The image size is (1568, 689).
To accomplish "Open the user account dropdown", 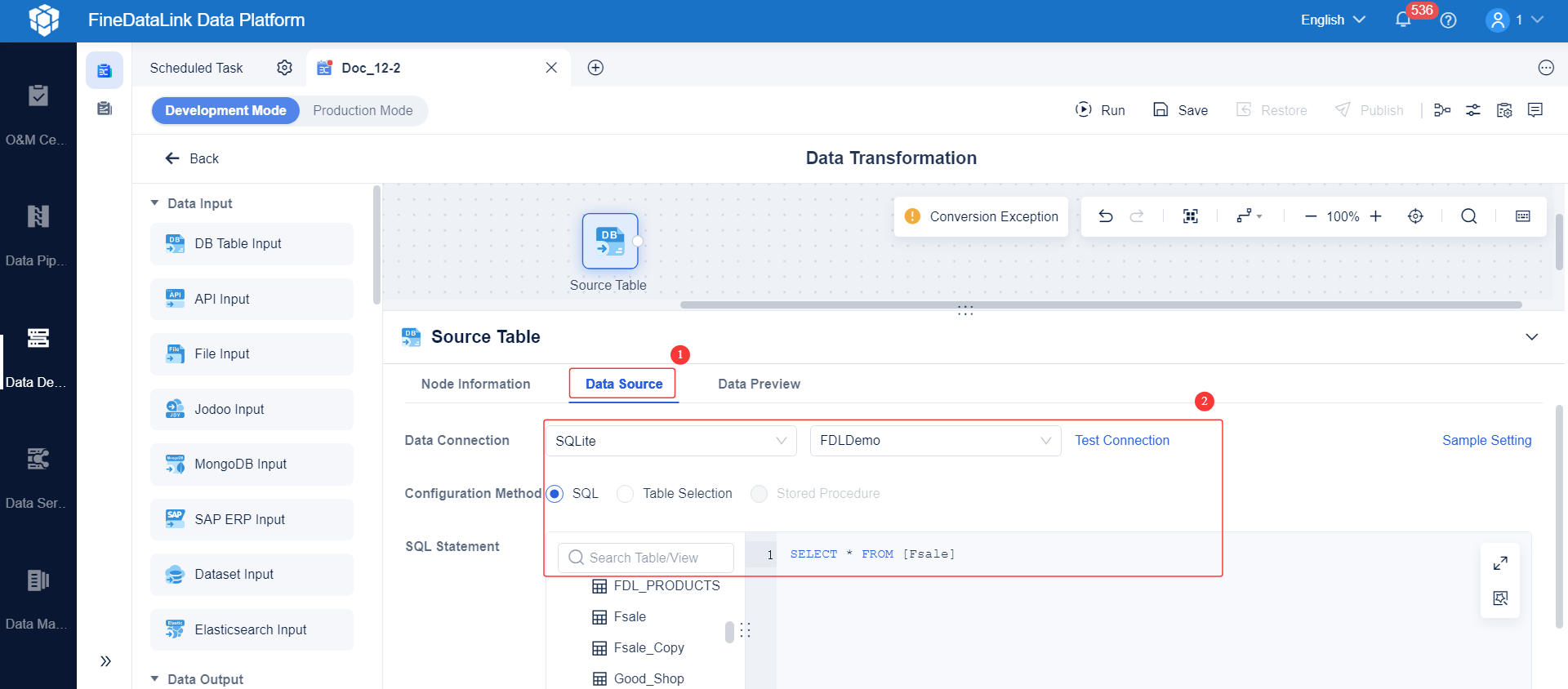I will [x=1514, y=20].
